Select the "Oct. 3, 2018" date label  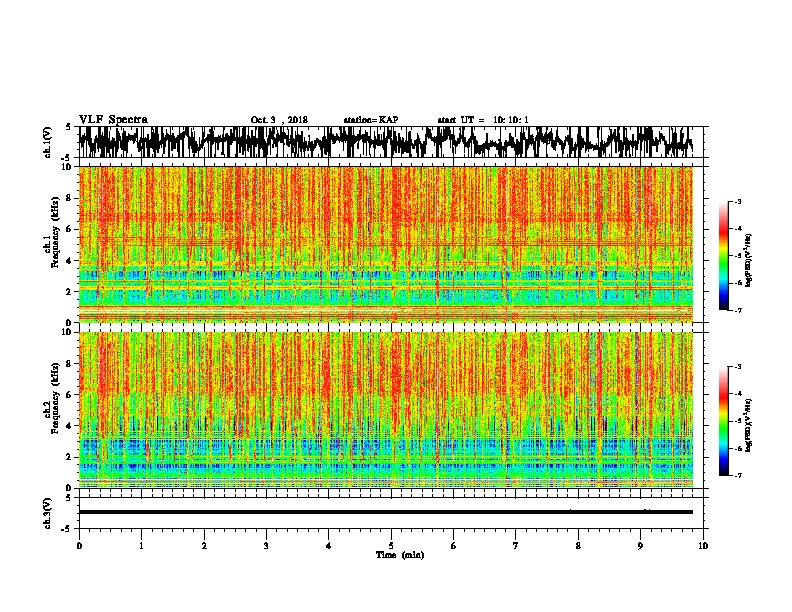click(279, 120)
